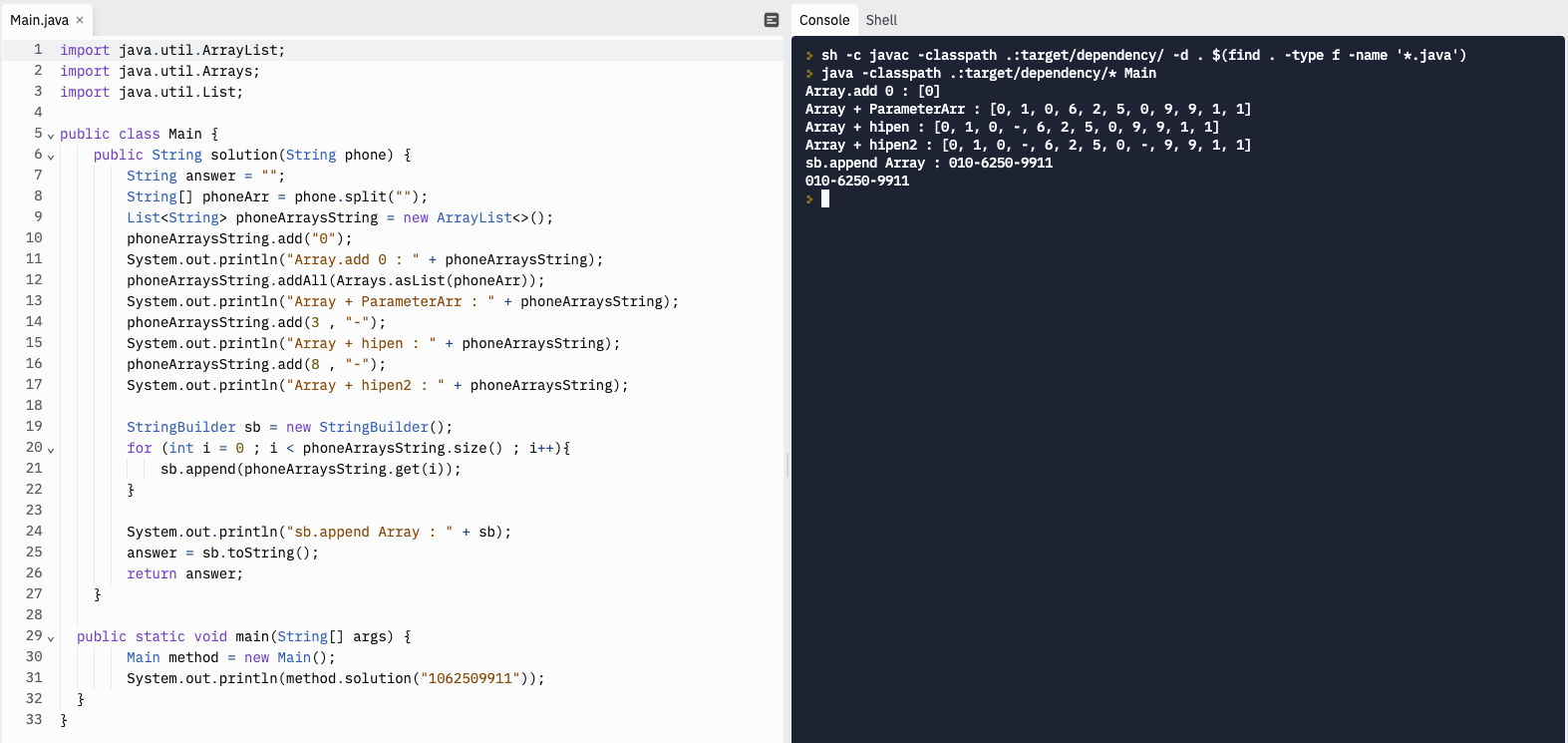Click console 'sb.append Array : 010-6250-9911'
1568x743 pixels.
929,163
